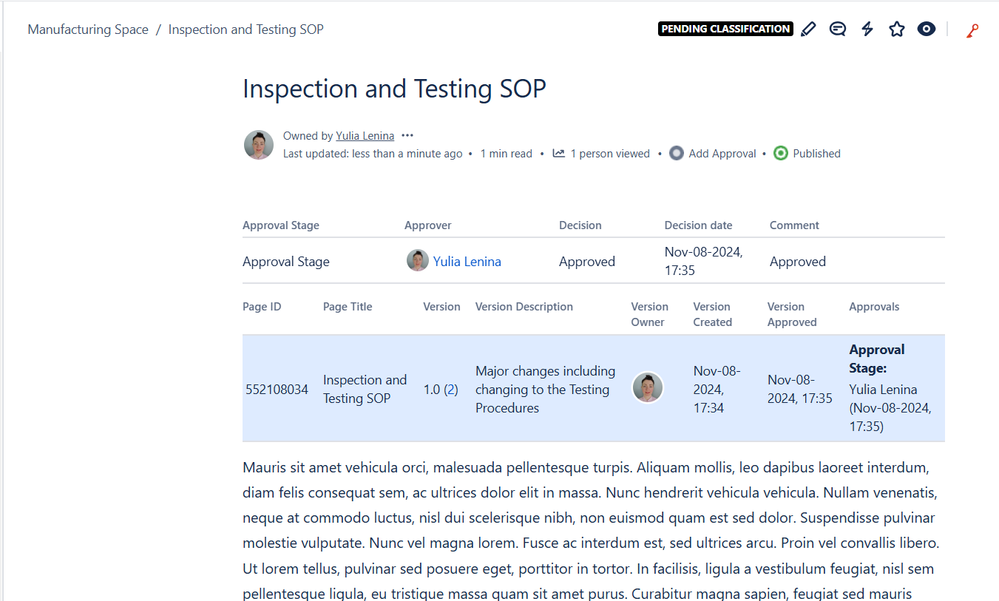The width and height of the screenshot is (999, 601).
Task: Open the version count link (2)
Action: pyautogui.click(x=450, y=389)
